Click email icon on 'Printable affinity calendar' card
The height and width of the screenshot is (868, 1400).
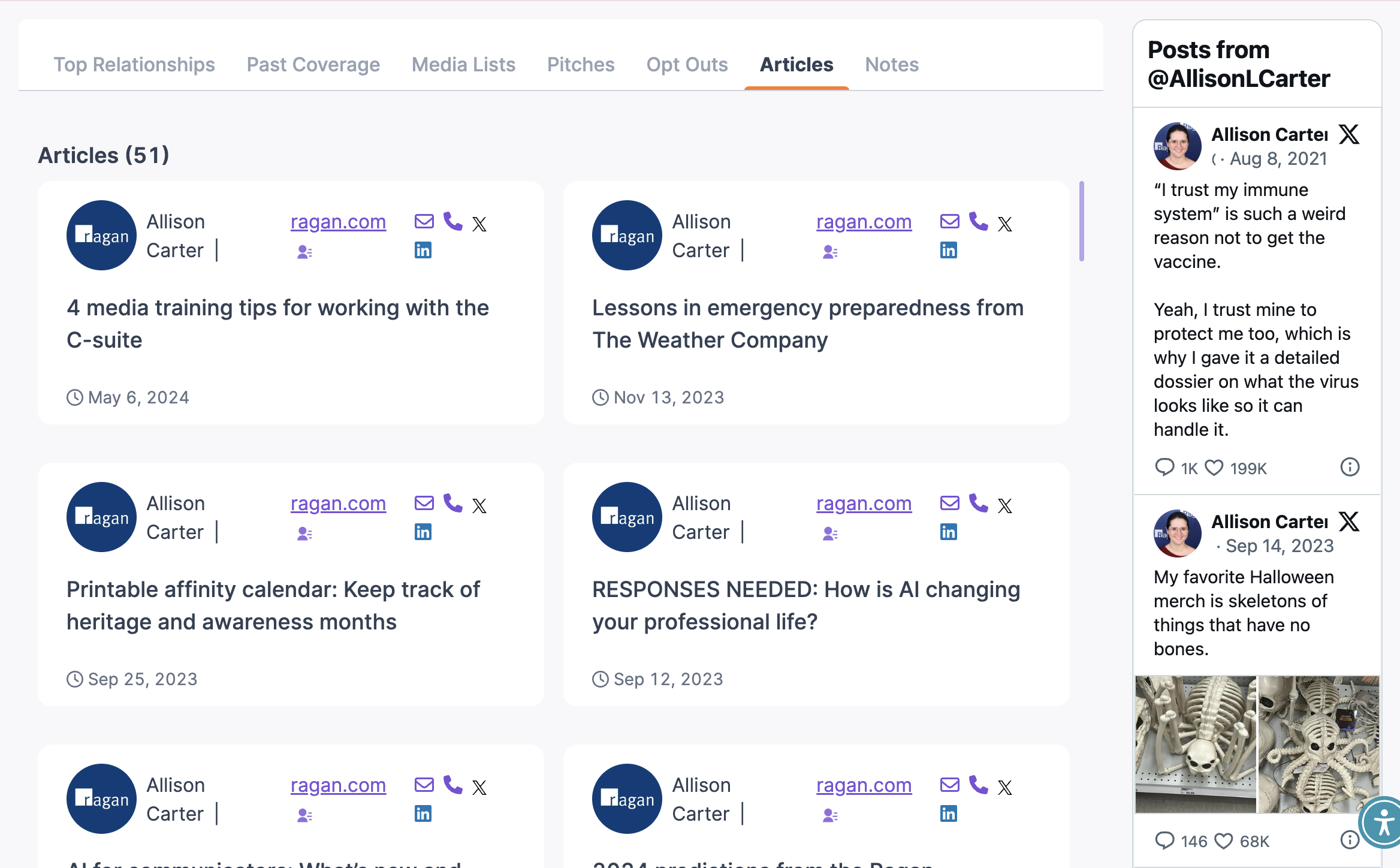point(424,503)
